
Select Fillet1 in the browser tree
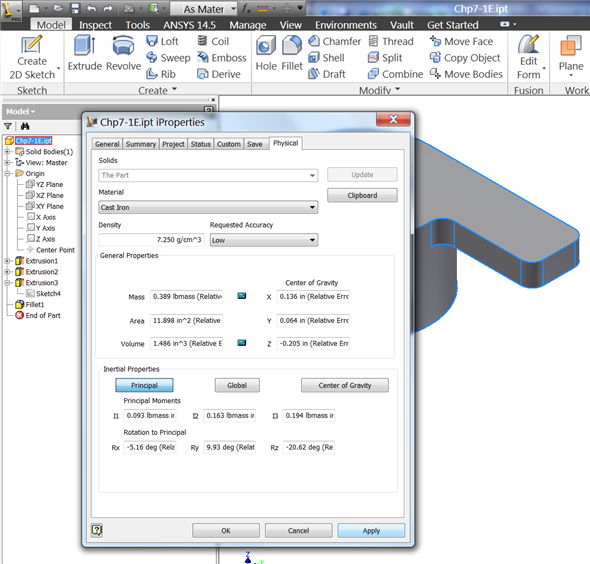[x=35, y=304]
